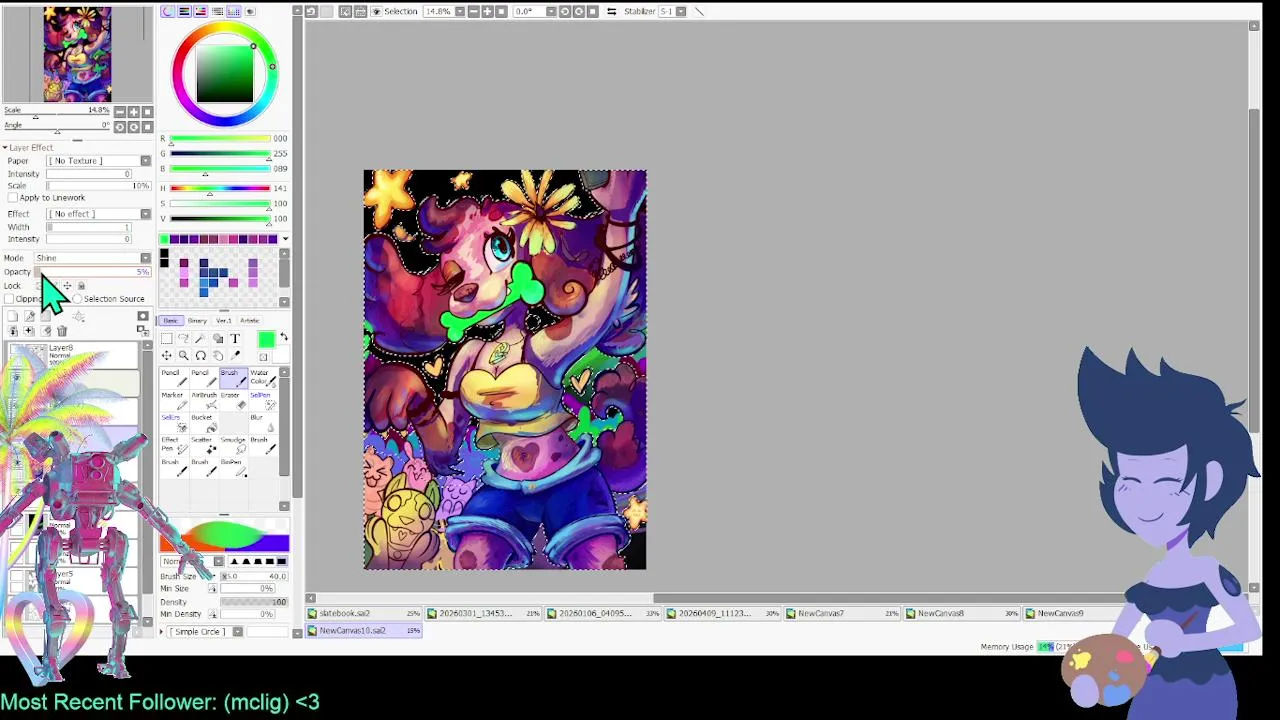This screenshot has height=720, width=1280.
Task: Select the Rotate view tool
Action: (x=201, y=355)
